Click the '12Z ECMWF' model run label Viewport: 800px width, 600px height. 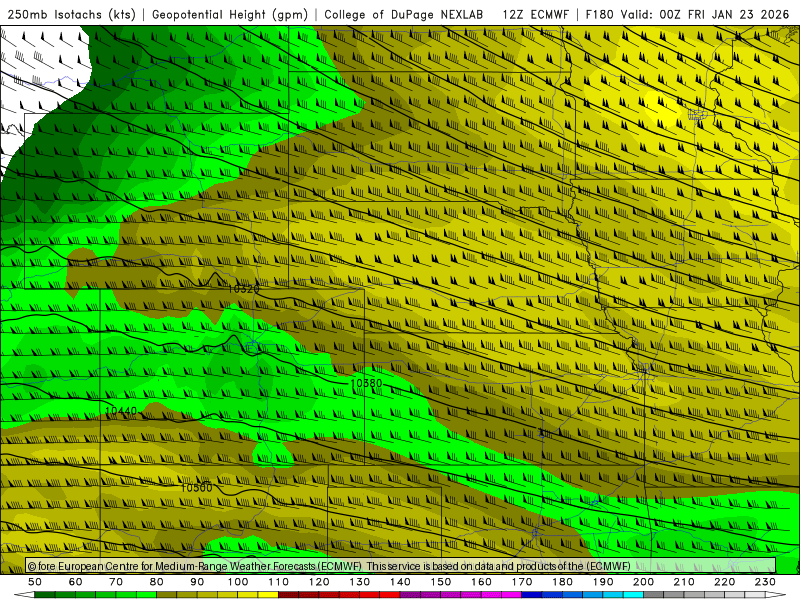pos(535,15)
